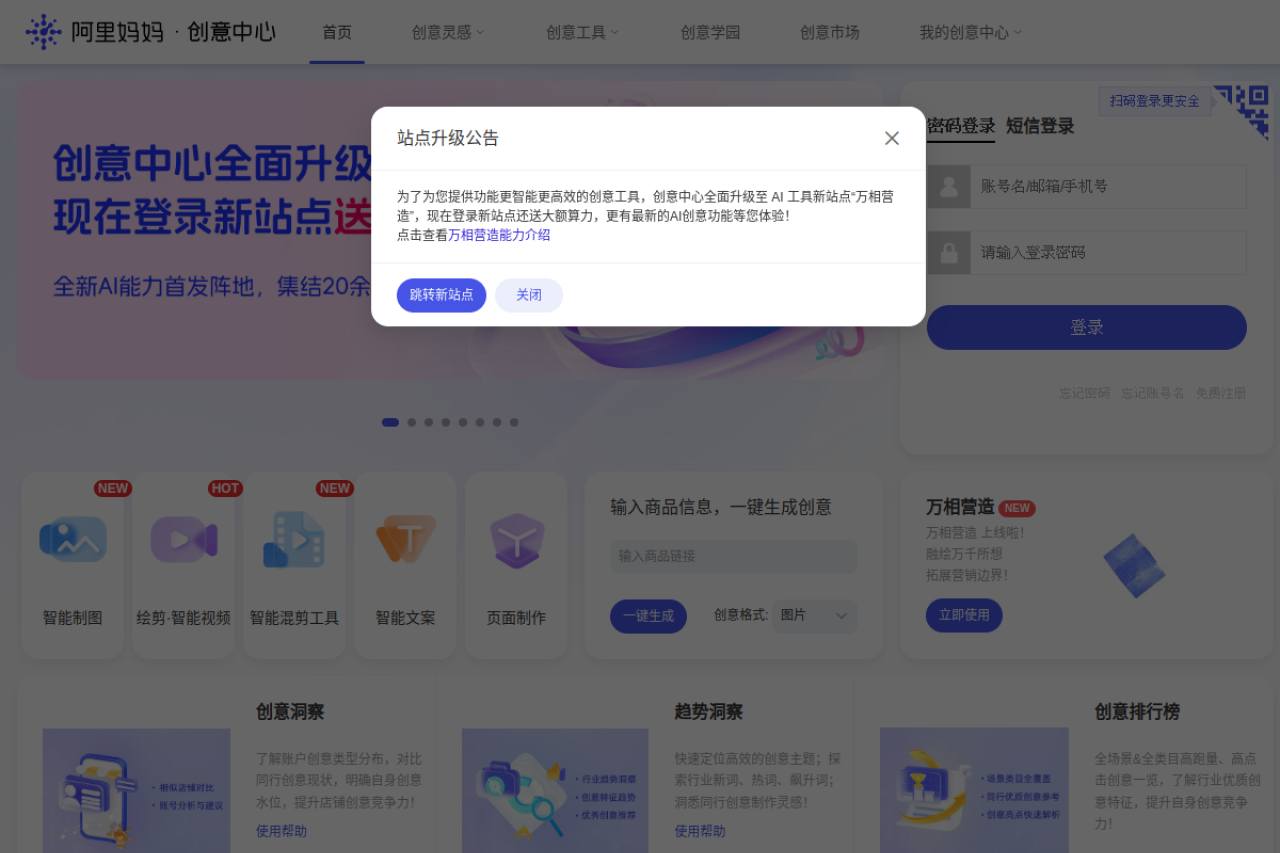This screenshot has height=853, width=1280.
Task: Click the 扫码登录更安全 tooltip label
Action: tap(1156, 101)
